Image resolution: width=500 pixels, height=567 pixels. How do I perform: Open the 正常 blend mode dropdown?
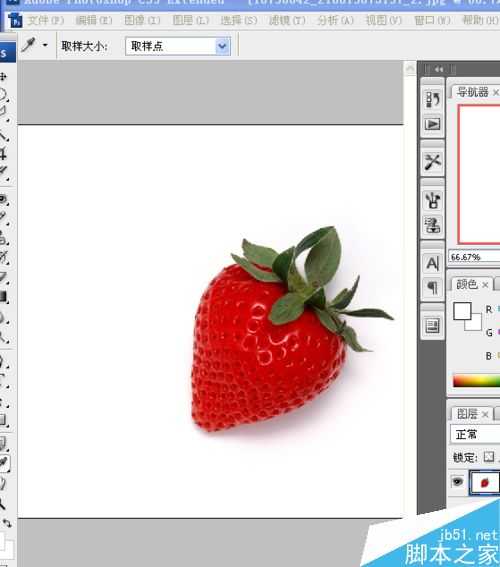(x=475, y=434)
